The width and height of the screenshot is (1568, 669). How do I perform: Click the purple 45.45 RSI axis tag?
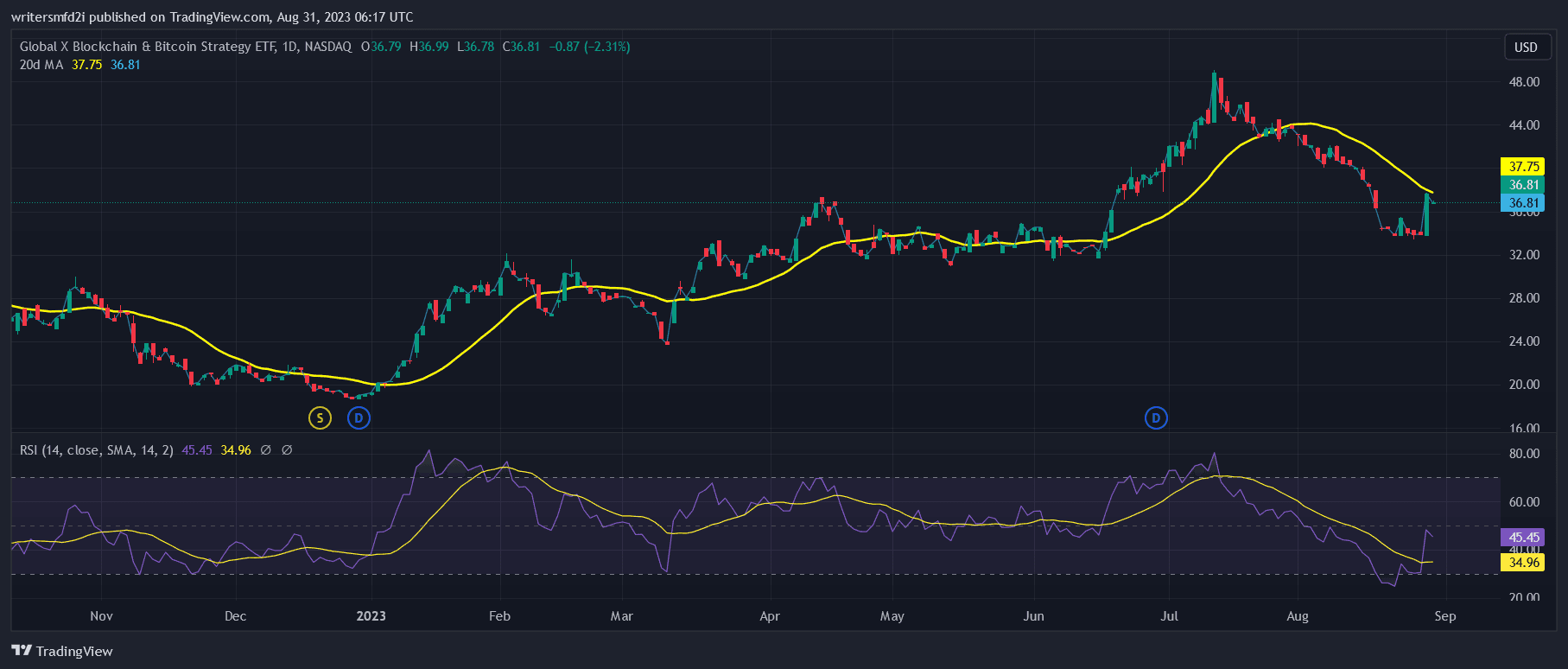point(1524,538)
